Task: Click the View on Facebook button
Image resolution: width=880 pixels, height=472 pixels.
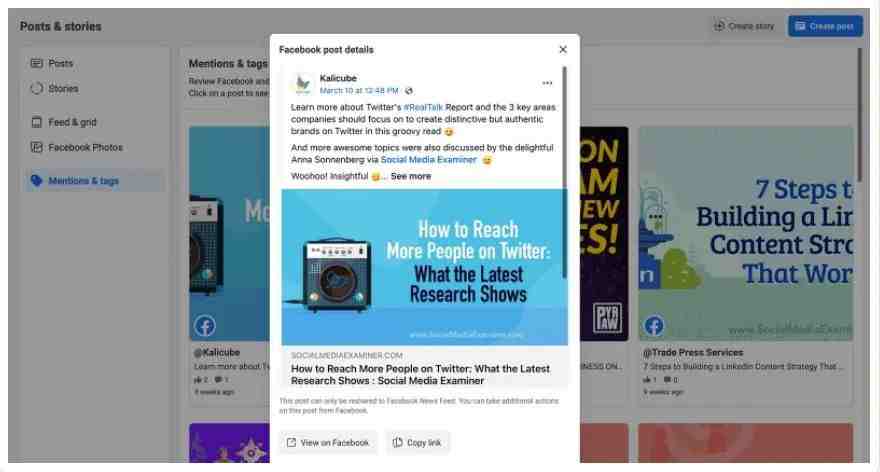Action: pyautogui.click(x=328, y=443)
